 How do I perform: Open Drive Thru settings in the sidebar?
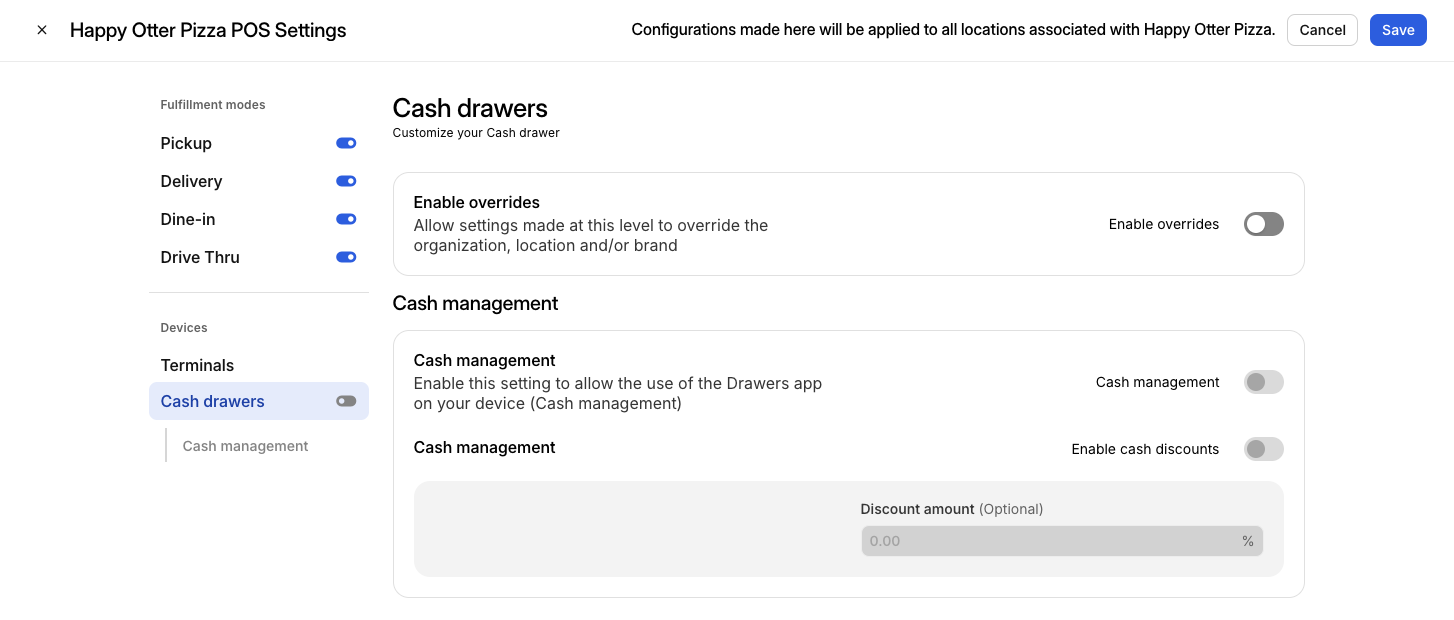click(x=200, y=257)
